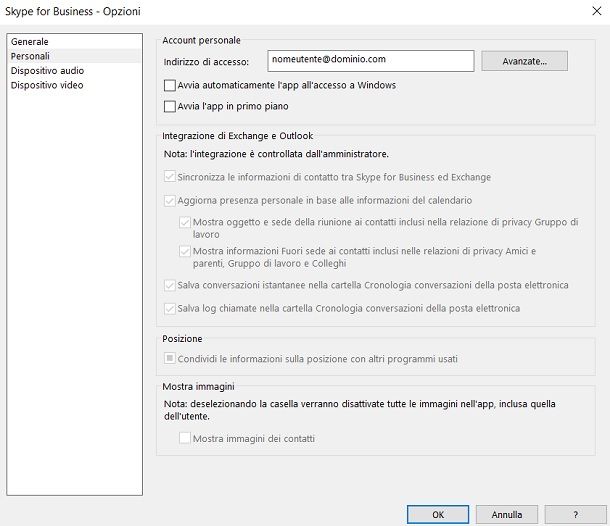This screenshot has width=610, height=526.
Task: Confirm with the OK button
Action: point(438,514)
